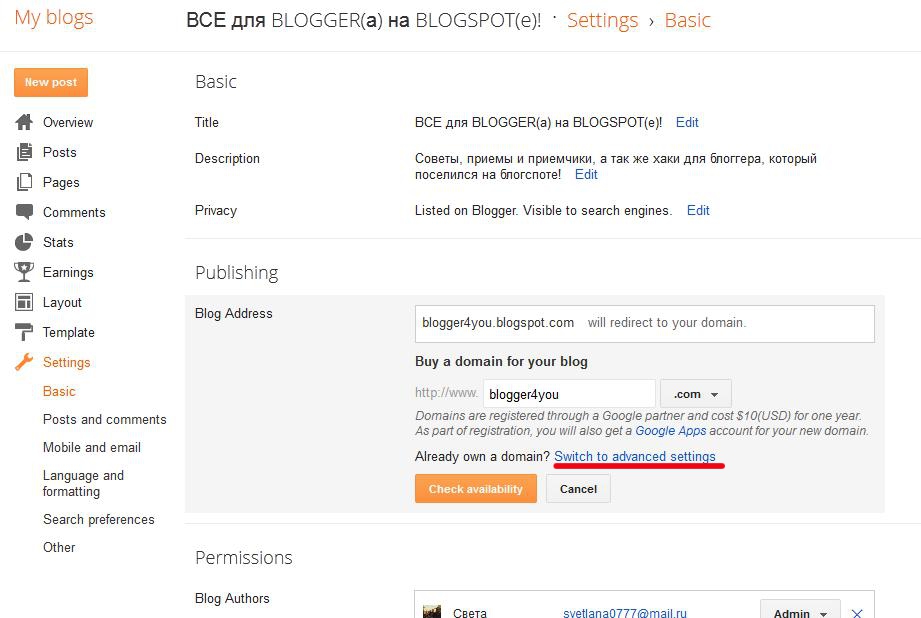Click the Pages icon in sidebar
The height and width of the screenshot is (618, 921).
24,182
